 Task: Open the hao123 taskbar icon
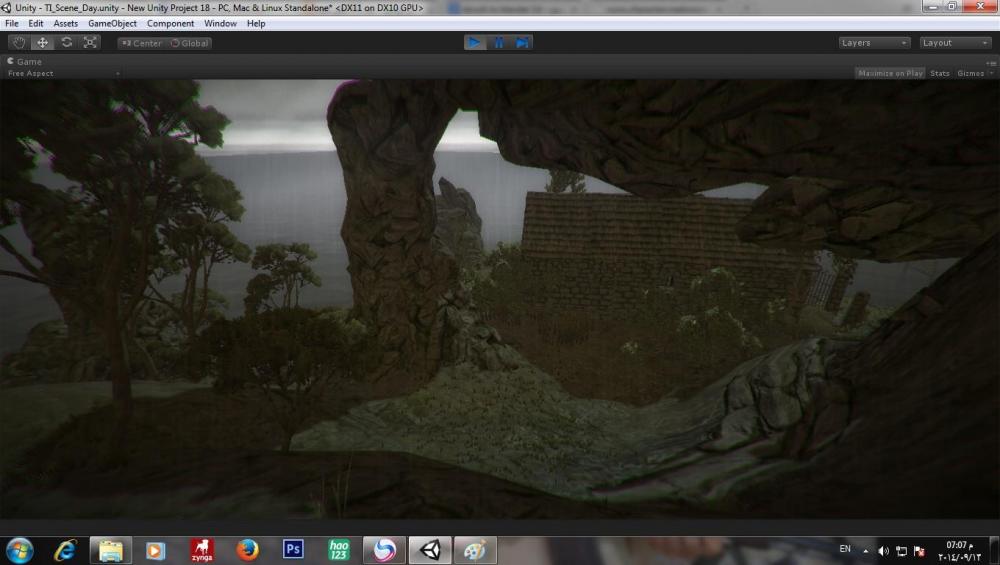click(x=339, y=550)
